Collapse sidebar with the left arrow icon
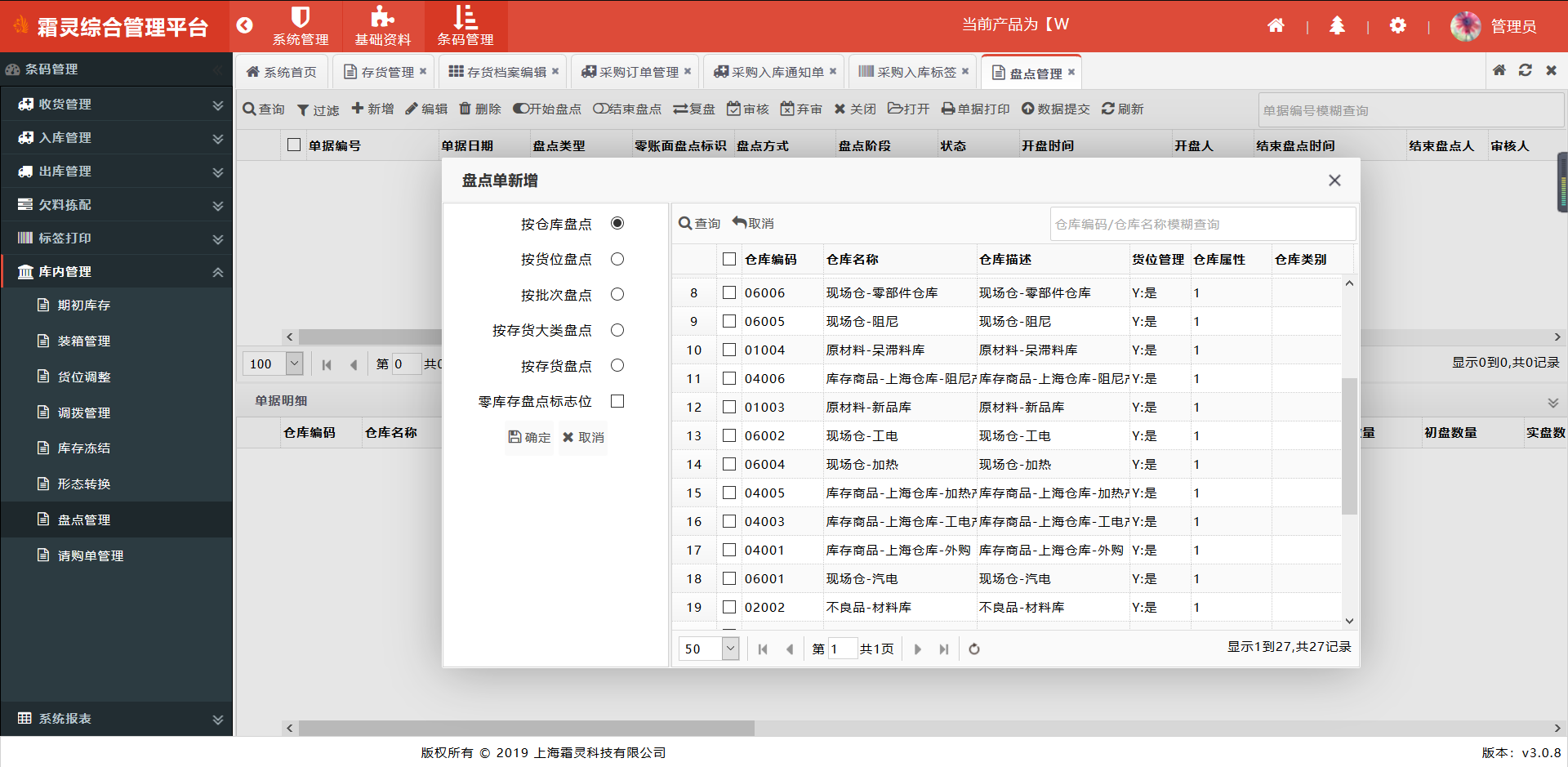Image resolution: width=1568 pixels, height=767 pixels. tap(244, 26)
